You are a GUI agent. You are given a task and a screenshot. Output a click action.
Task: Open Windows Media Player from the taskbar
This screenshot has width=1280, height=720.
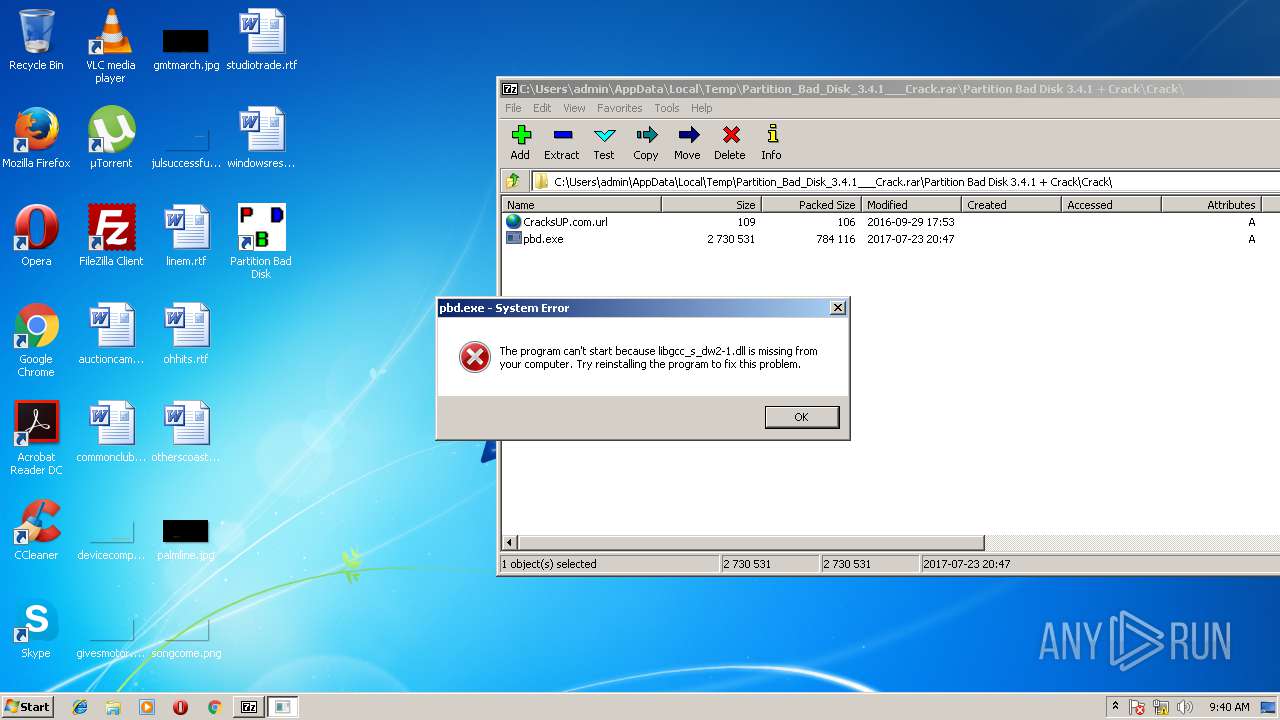pyautogui.click(x=147, y=707)
